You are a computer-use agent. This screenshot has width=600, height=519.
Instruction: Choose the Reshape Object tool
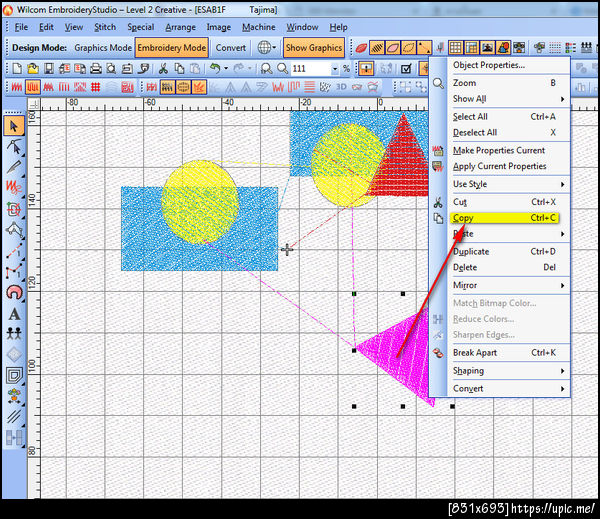point(14,147)
